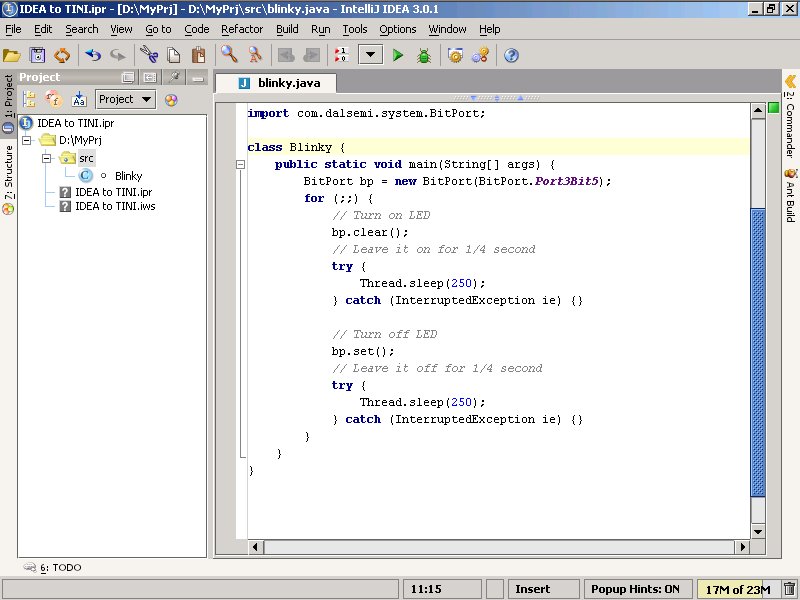Image resolution: width=800 pixels, height=600 pixels.
Task: Collapse the src folder node
Action: tap(47, 158)
